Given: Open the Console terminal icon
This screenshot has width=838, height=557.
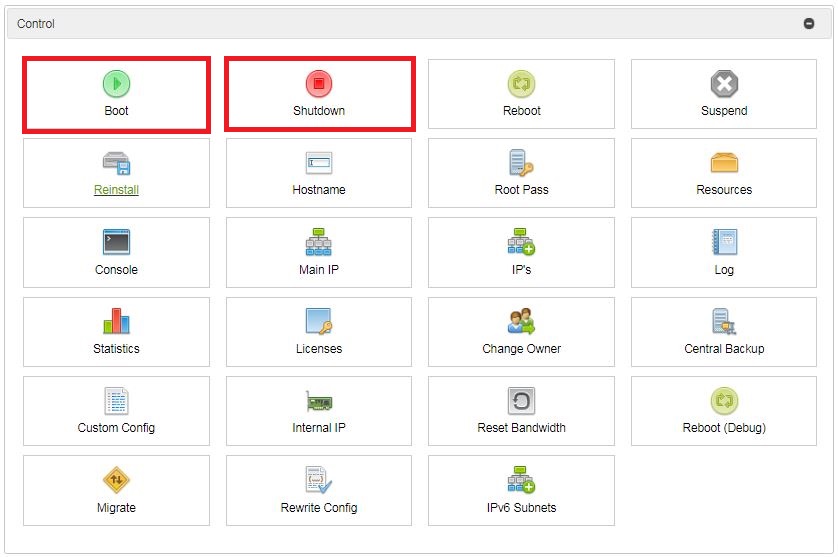Looking at the screenshot, I should (116, 242).
